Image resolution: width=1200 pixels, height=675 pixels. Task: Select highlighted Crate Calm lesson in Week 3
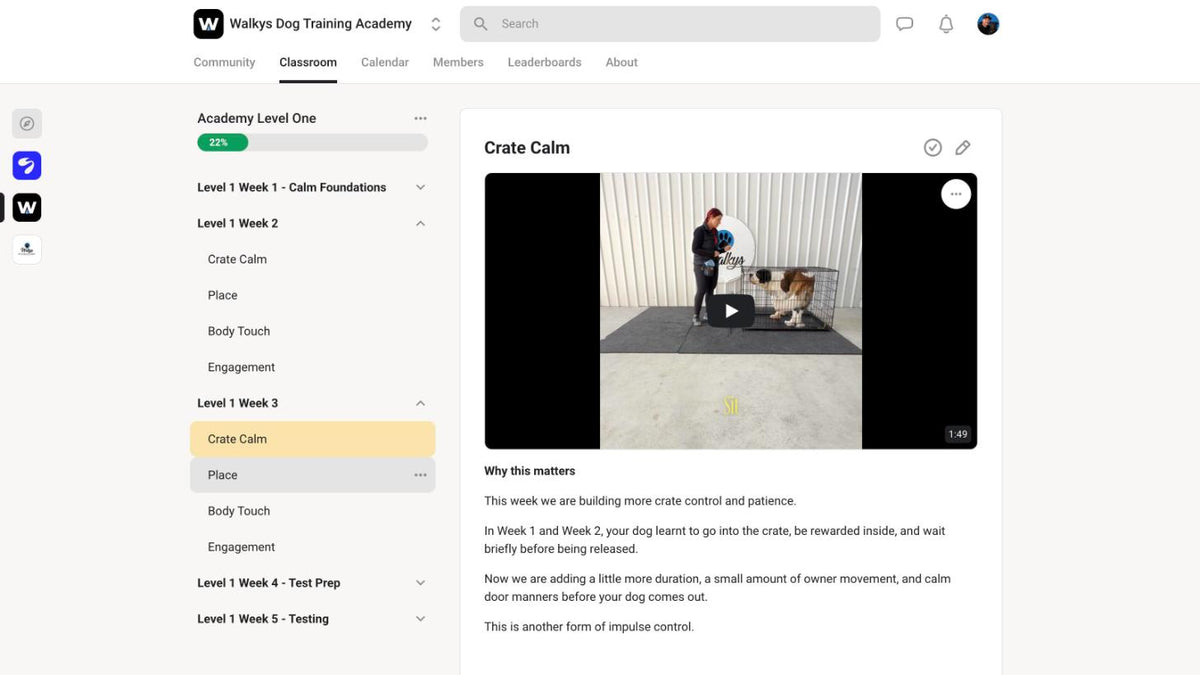click(x=313, y=439)
